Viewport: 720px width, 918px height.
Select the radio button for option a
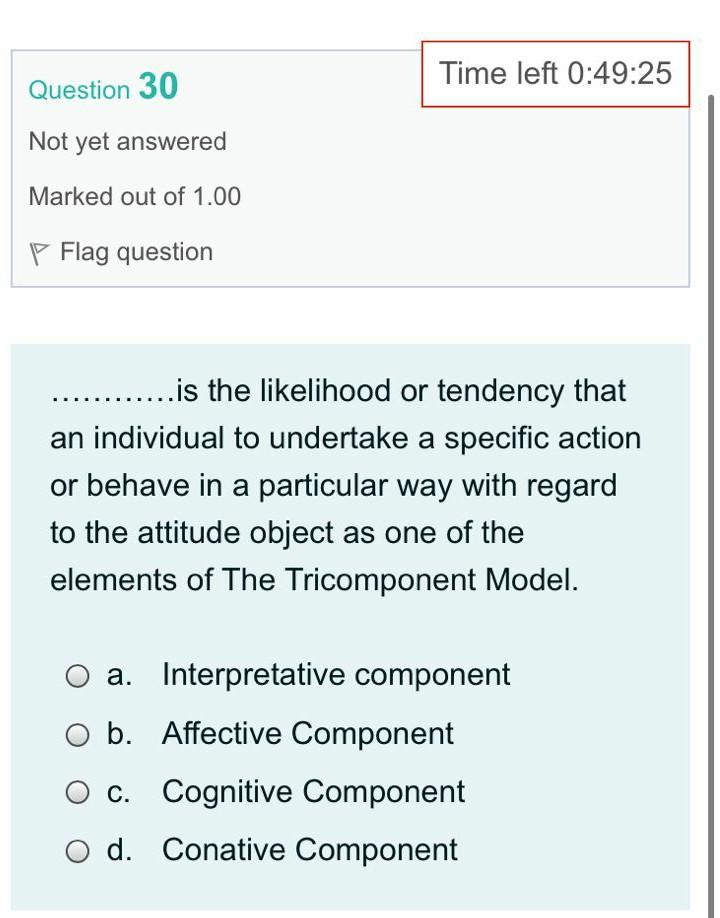tap(78, 677)
